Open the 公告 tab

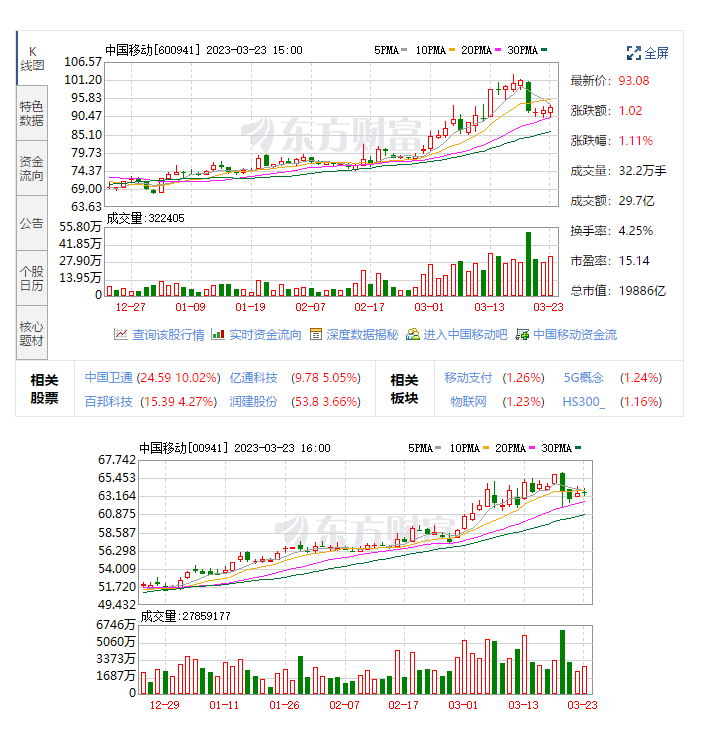click(x=32, y=223)
